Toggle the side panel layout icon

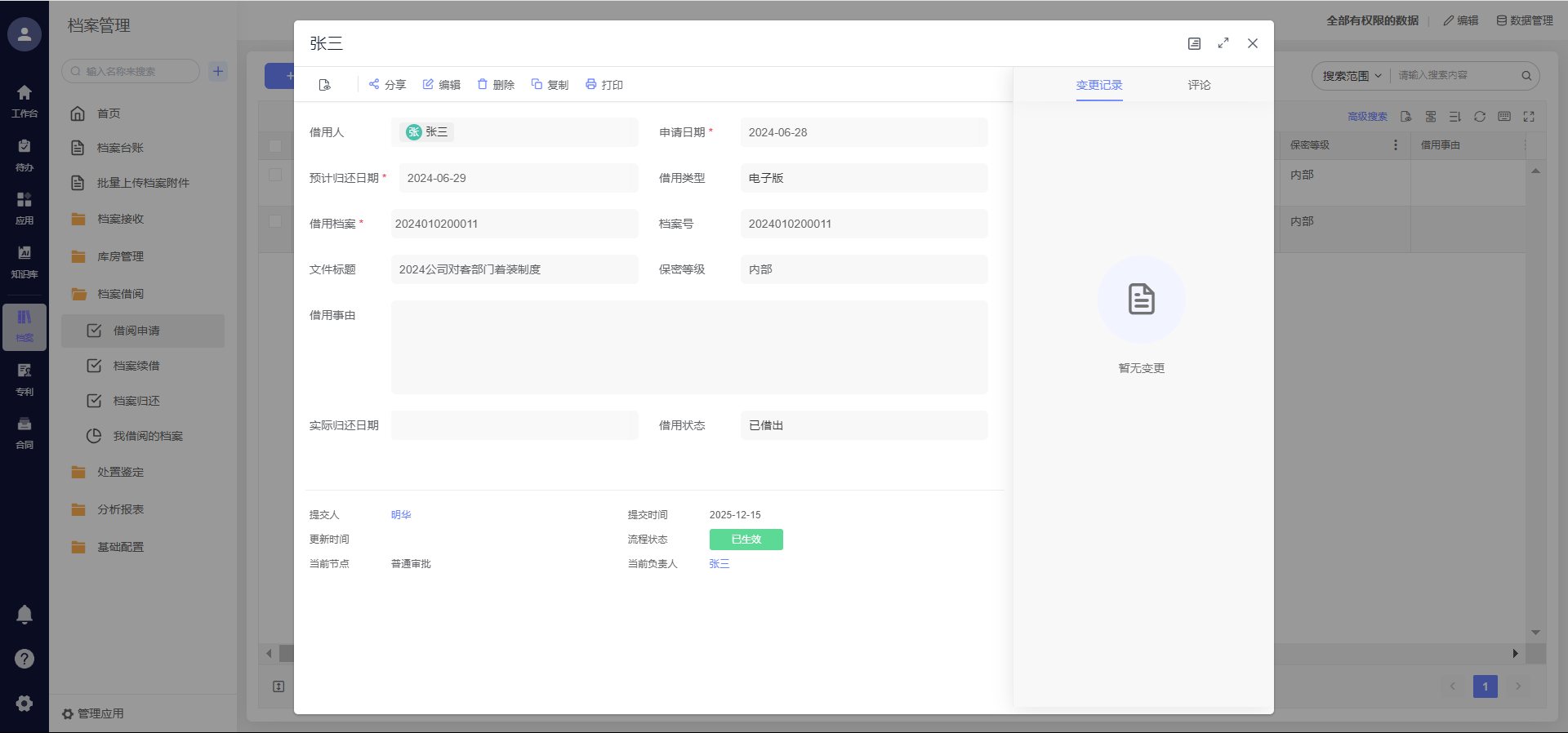[1194, 43]
